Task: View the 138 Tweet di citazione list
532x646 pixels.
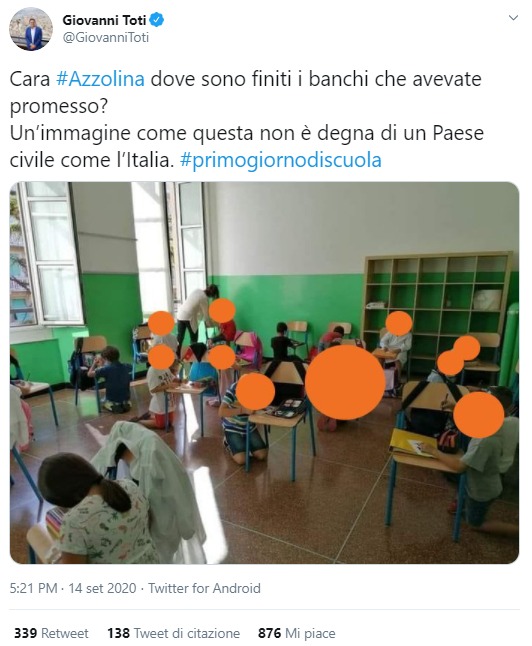Action: (173, 633)
